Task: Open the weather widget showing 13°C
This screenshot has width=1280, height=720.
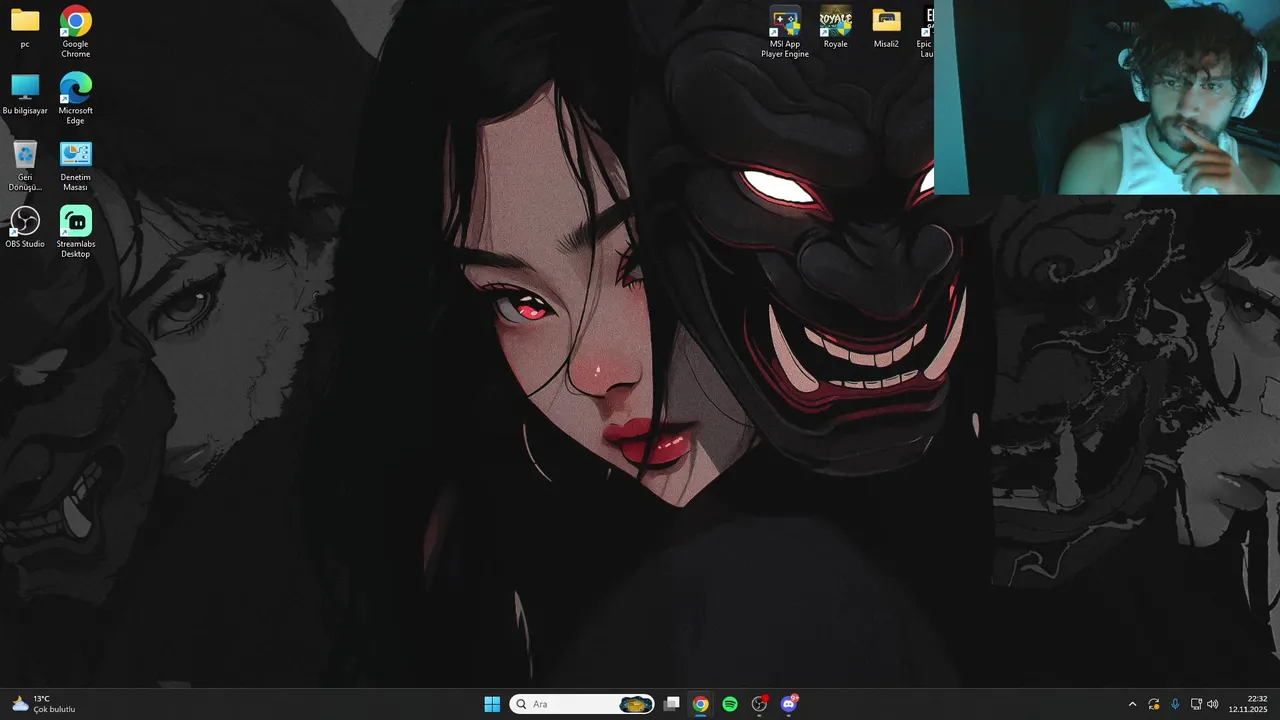Action: (x=43, y=704)
